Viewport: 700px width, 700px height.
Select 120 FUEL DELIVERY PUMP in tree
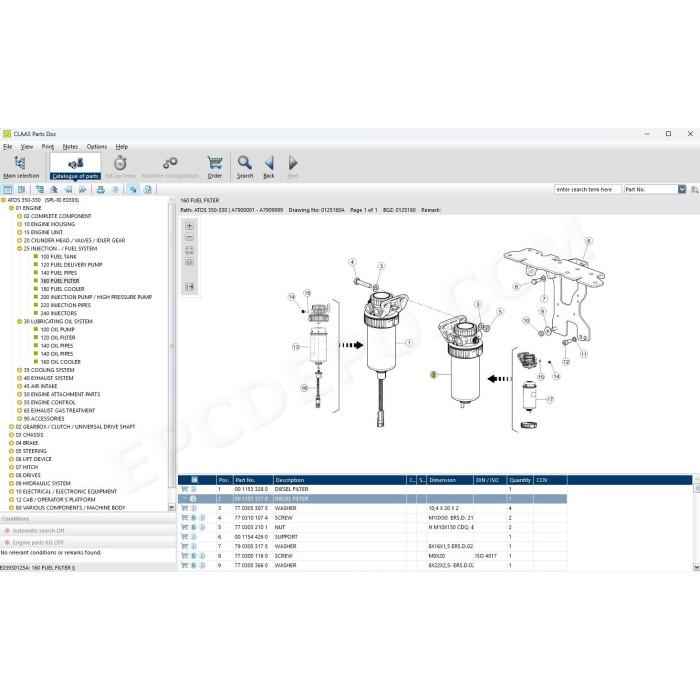(71, 265)
